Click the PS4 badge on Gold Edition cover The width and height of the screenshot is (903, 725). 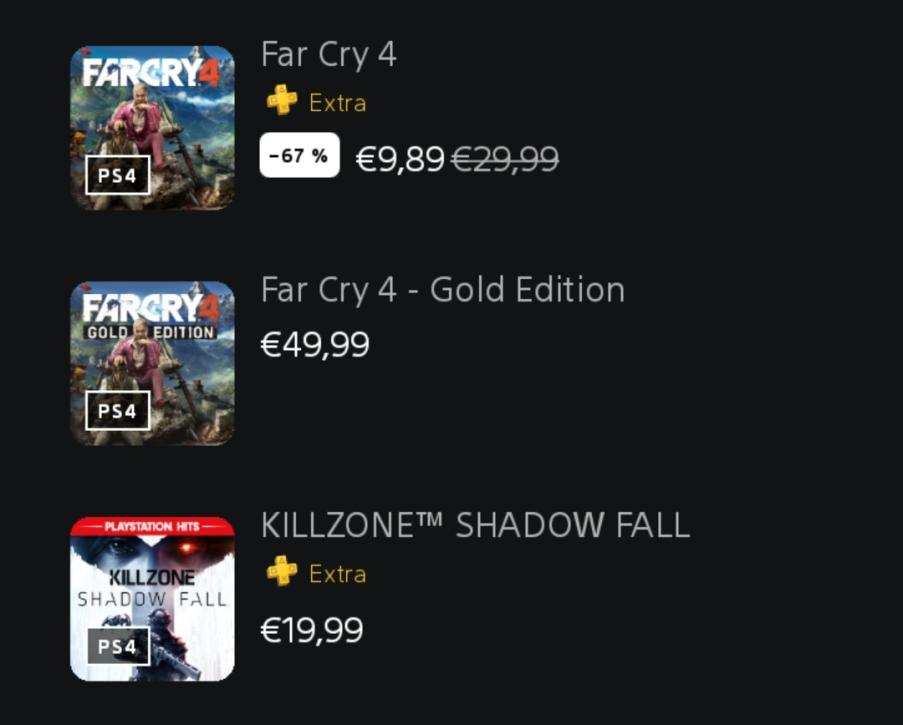click(x=118, y=411)
